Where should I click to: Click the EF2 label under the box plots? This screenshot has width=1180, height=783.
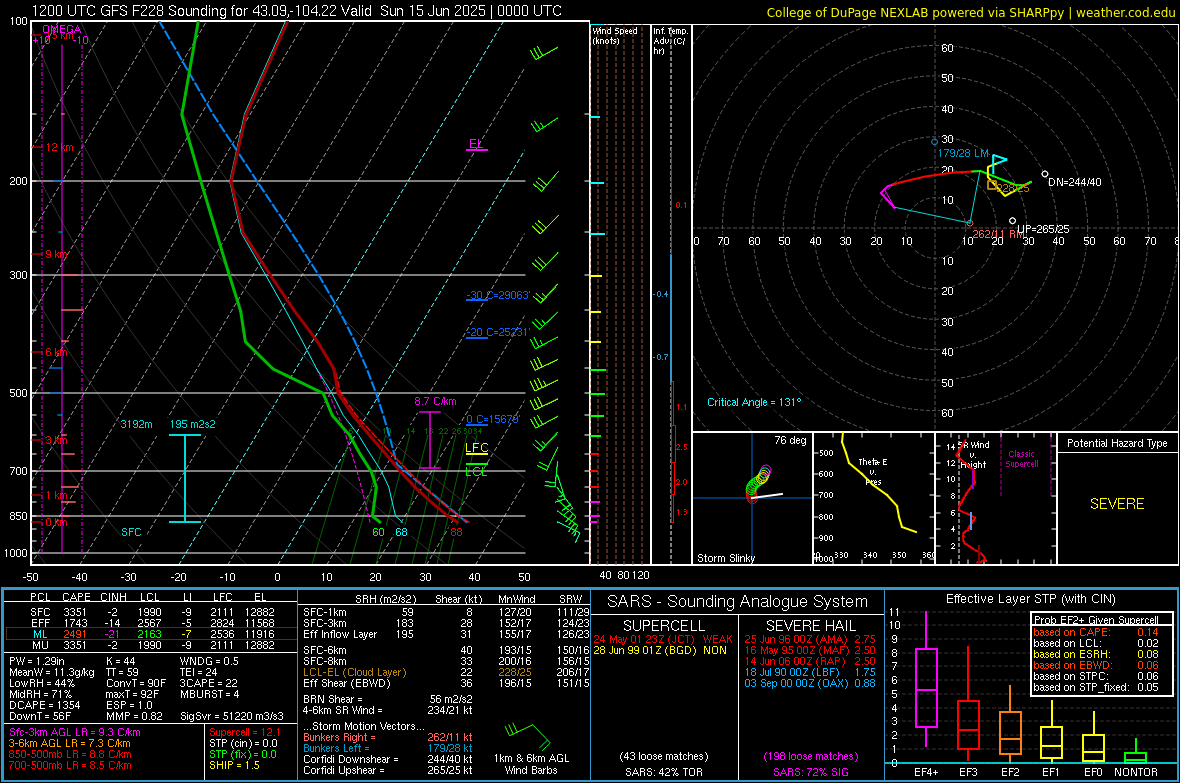coord(1010,772)
